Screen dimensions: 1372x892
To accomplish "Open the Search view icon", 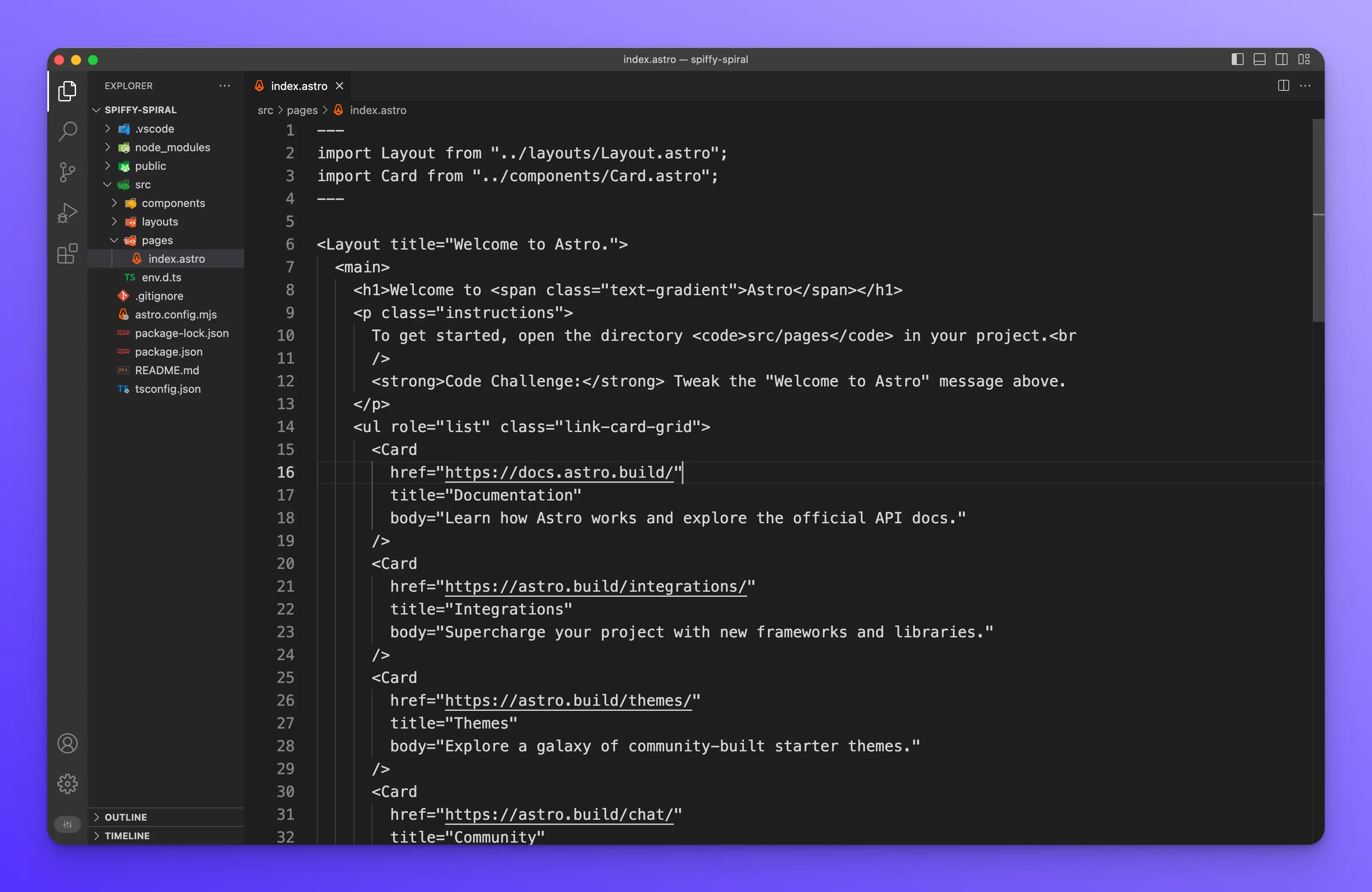I will coord(68,131).
